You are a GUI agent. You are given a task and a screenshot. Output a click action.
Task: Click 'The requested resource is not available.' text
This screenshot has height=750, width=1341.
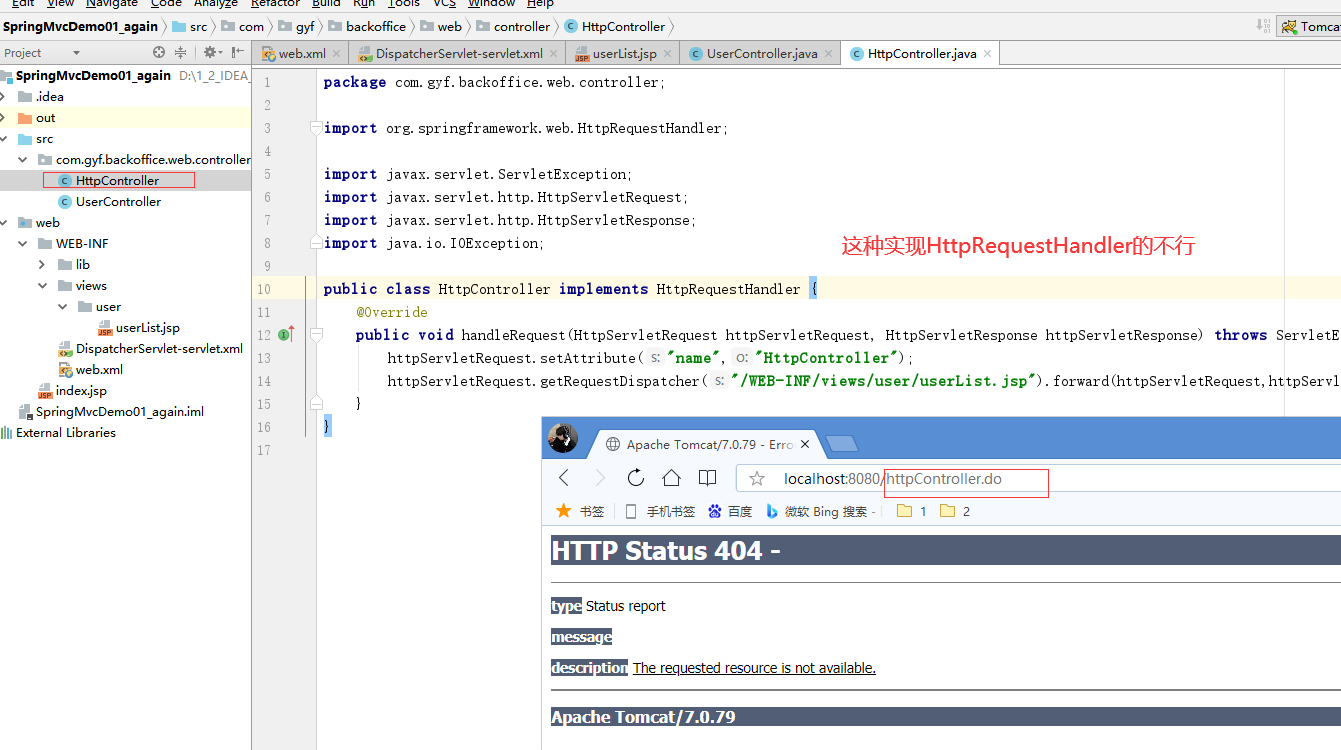coord(754,668)
